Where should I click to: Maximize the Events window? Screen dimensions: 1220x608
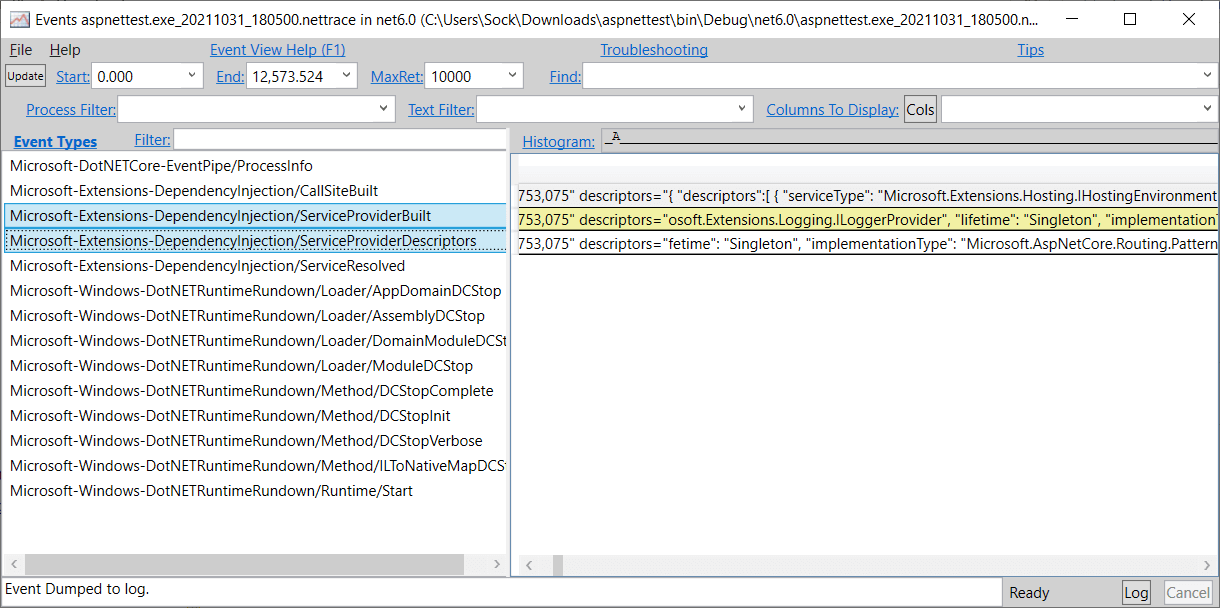[1130, 19]
